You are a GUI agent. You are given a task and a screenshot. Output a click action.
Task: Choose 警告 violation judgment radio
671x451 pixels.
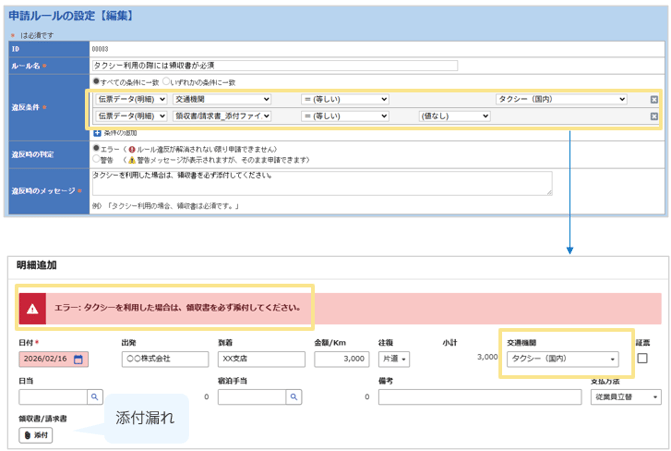coord(96,159)
